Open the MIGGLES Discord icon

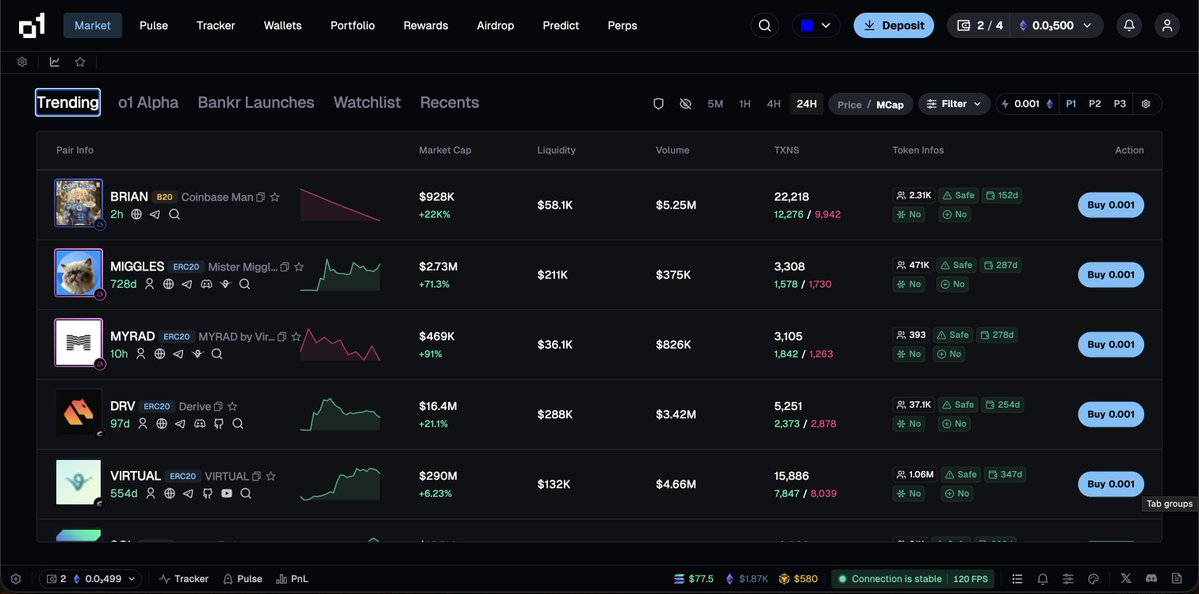pyautogui.click(x=206, y=284)
